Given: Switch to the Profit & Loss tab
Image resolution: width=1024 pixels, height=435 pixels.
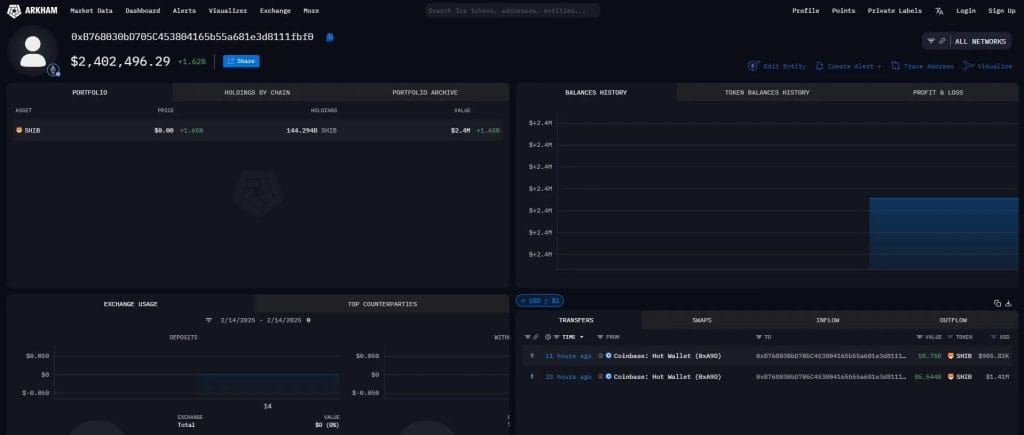Looking at the screenshot, I should click(937, 92).
